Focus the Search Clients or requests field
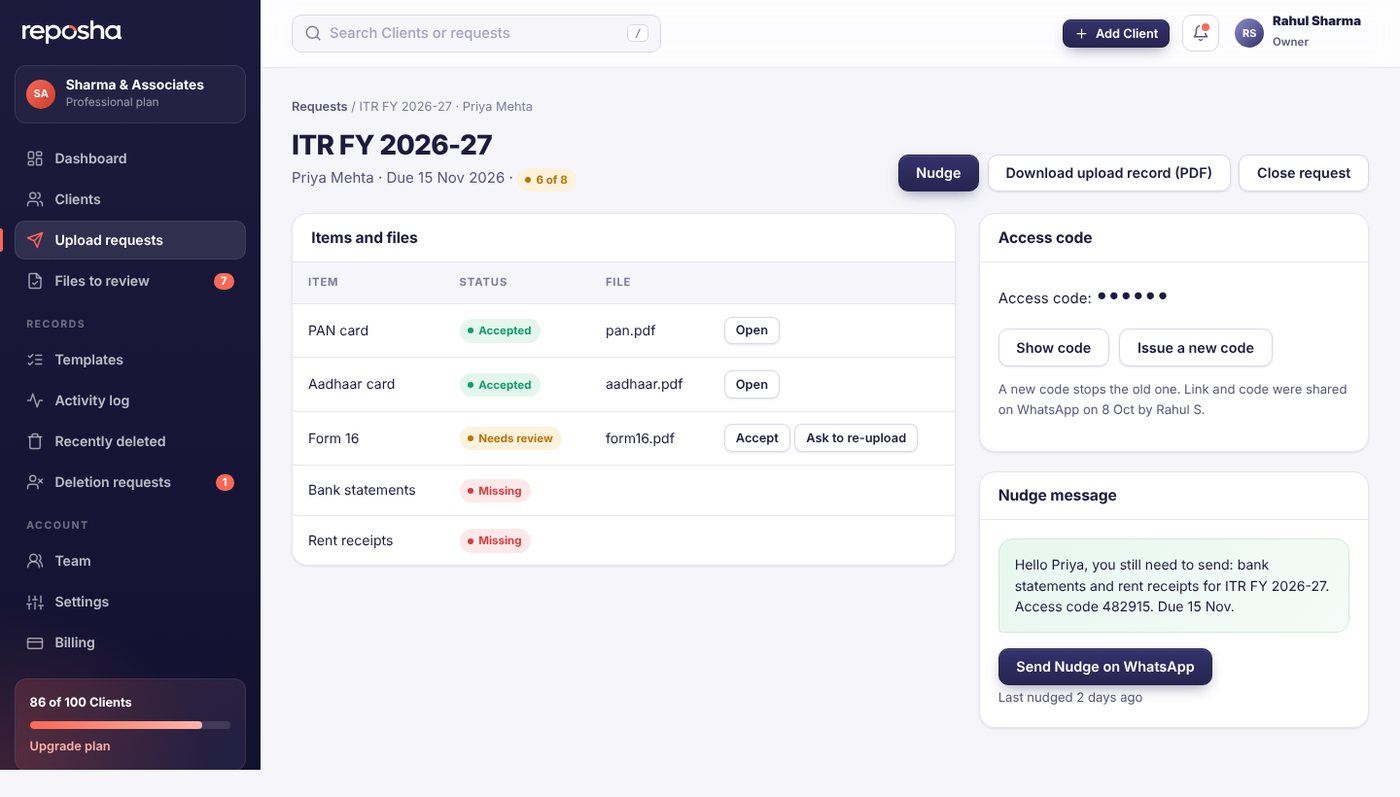The image size is (1400, 797). 476,33
